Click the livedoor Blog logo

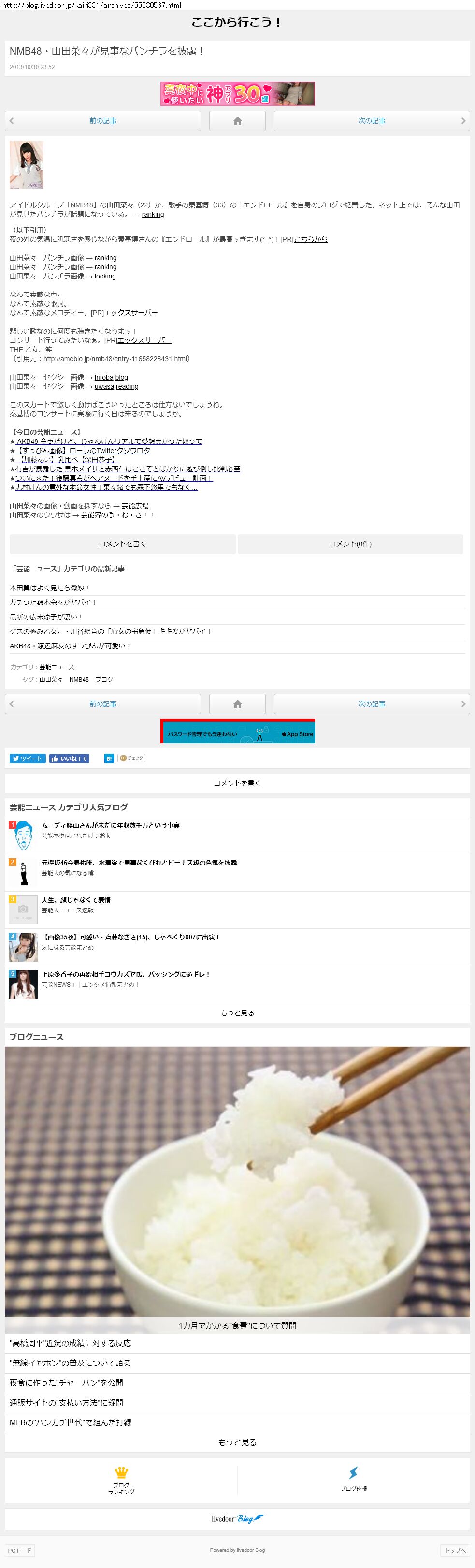[x=237, y=1518]
